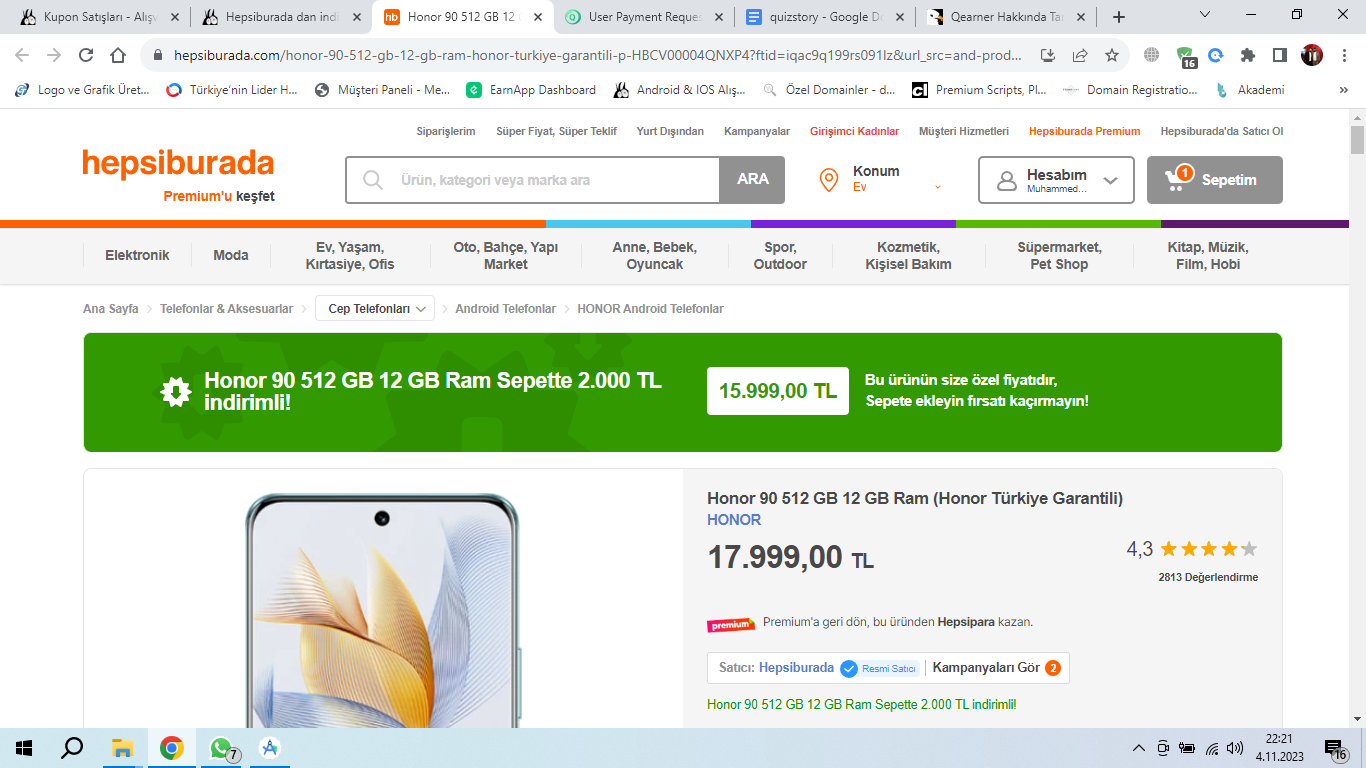Show hidden system tray icons
The height and width of the screenshot is (768, 1366).
1139,748
